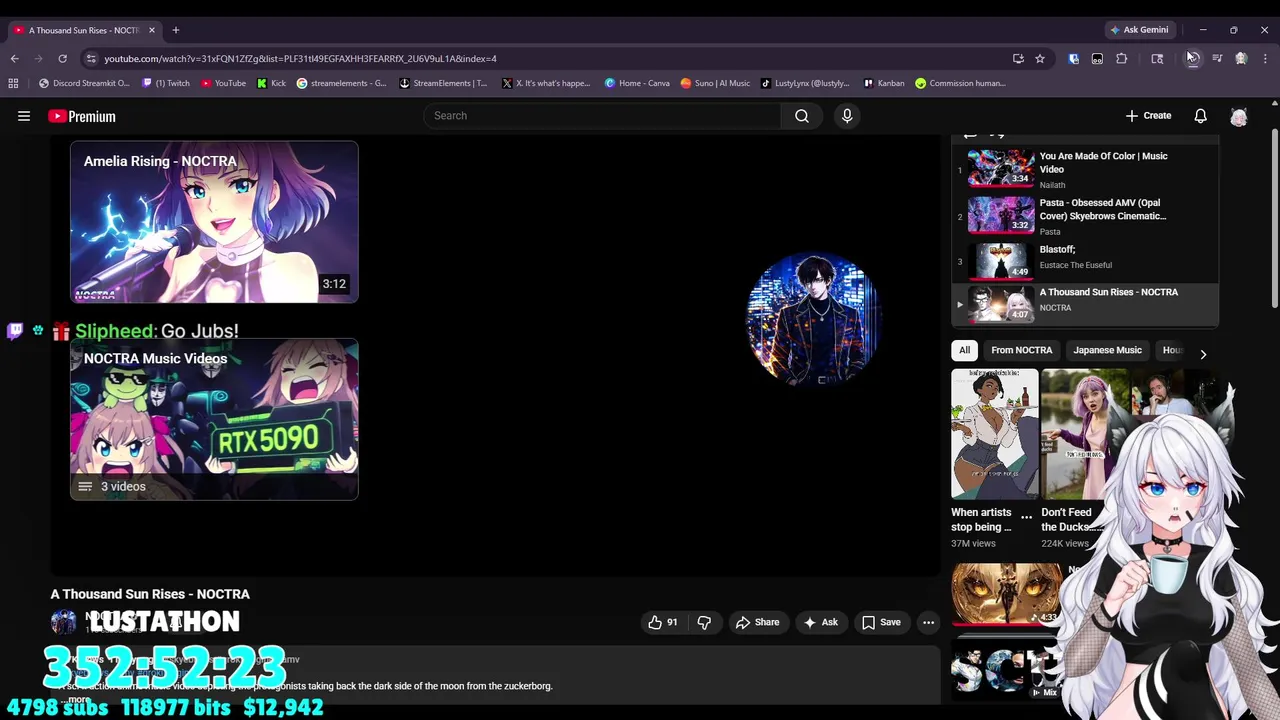Open the YouTube hamburger guide menu

[24, 116]
